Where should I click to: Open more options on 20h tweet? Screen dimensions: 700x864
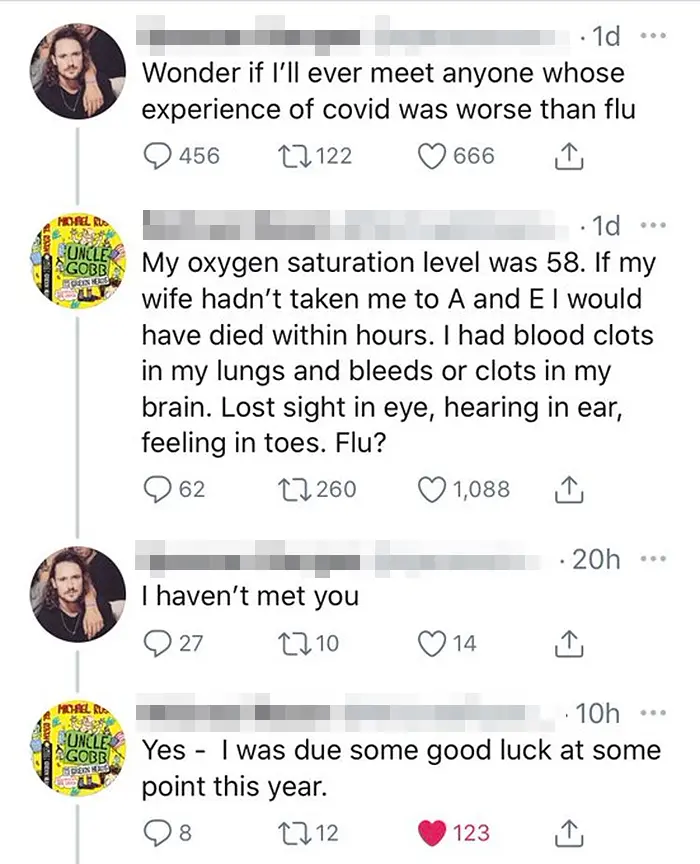click(651, 560)
